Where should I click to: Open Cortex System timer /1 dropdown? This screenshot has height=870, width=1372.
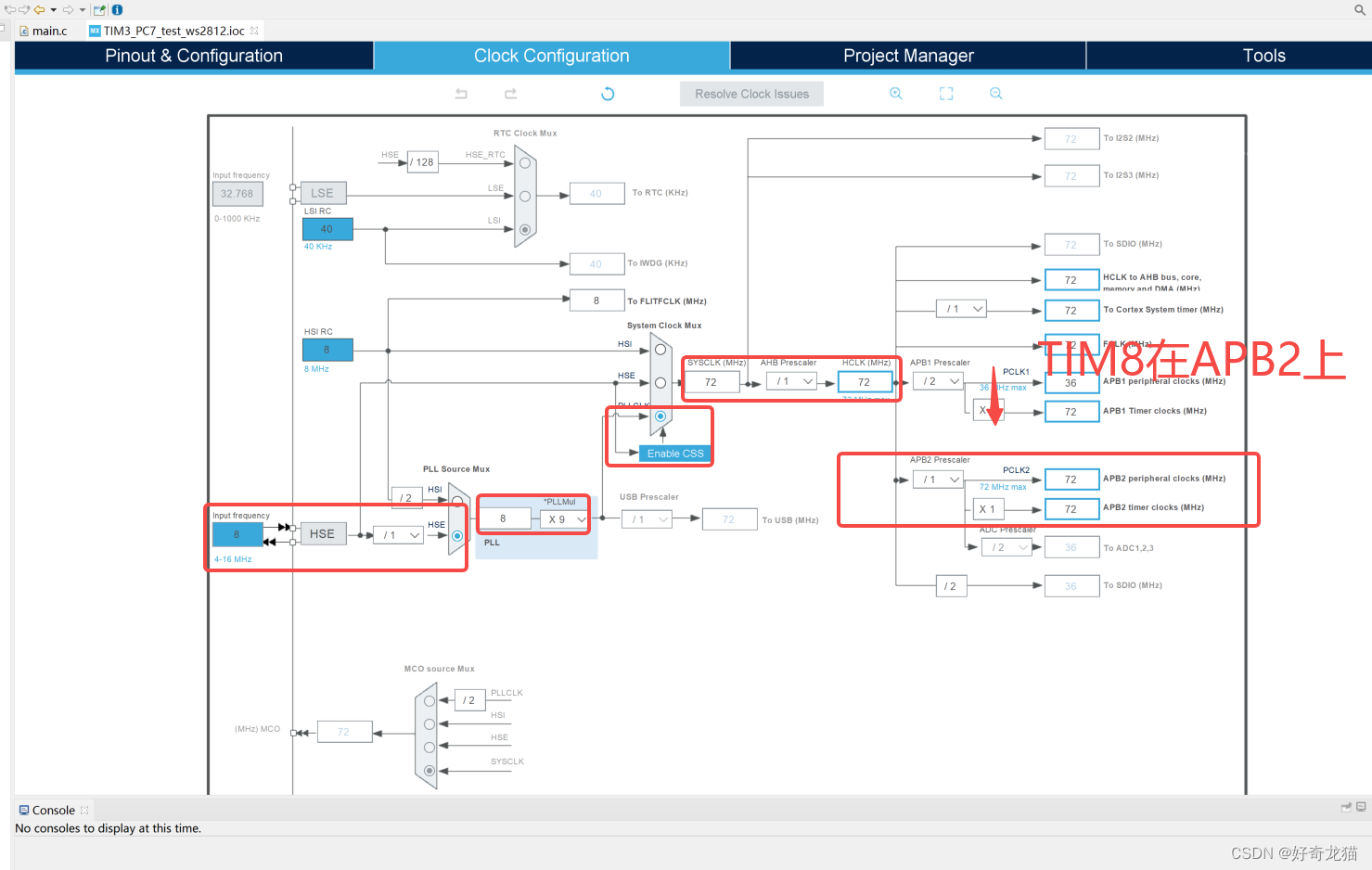(x=961, y=309)
